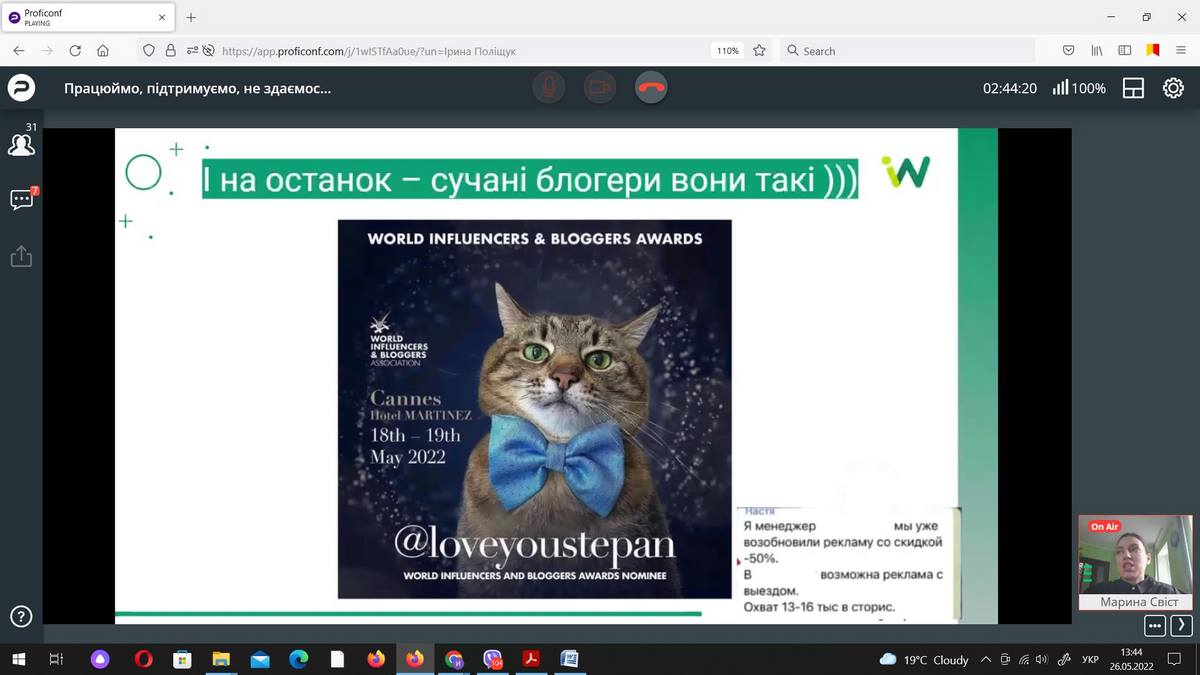Reset the 110% zoom level indicator
This screenshot has width=1200, height=675.
727,51
